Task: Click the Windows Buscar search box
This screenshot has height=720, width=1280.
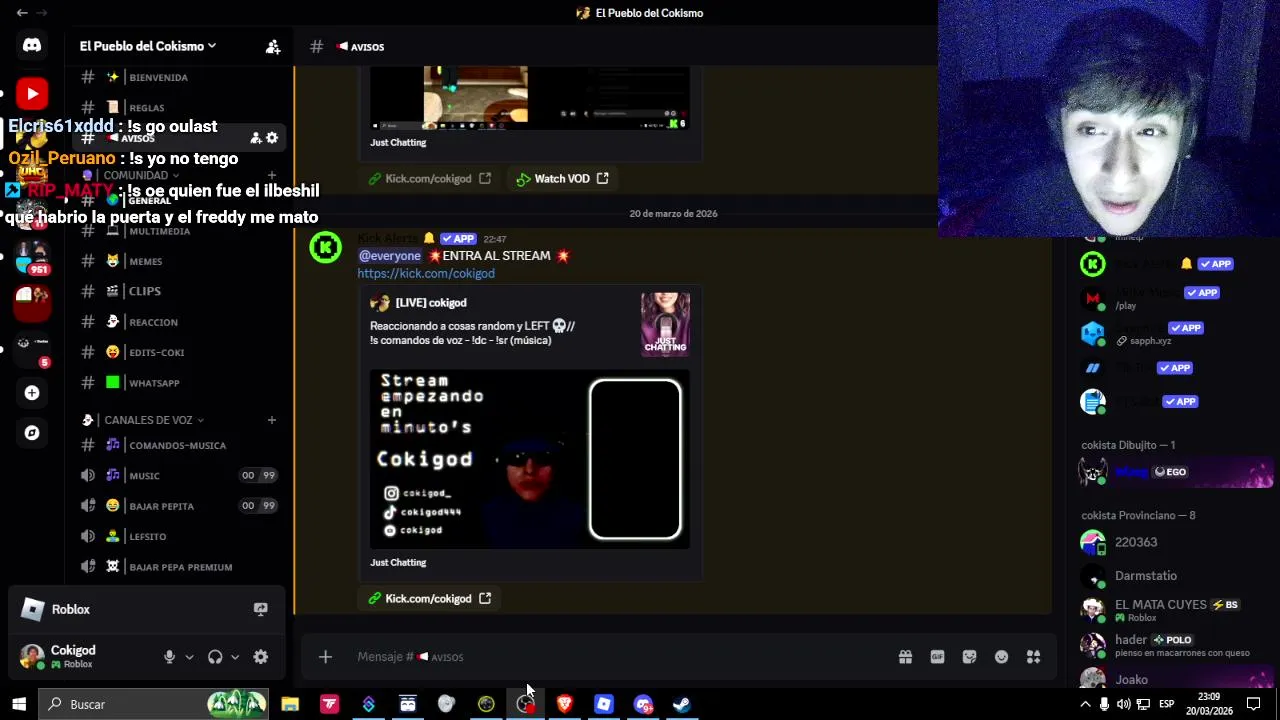Action: coord(155,704)
